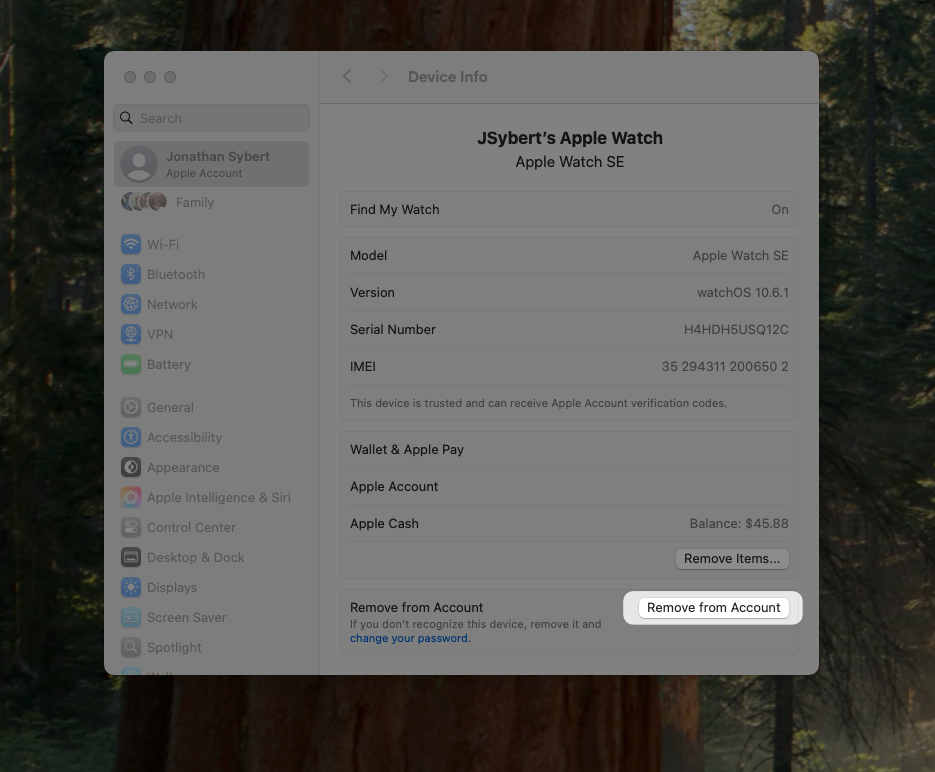Click the Control Center icon
Viewport: 935px width, 772px height.
point(131,527)
